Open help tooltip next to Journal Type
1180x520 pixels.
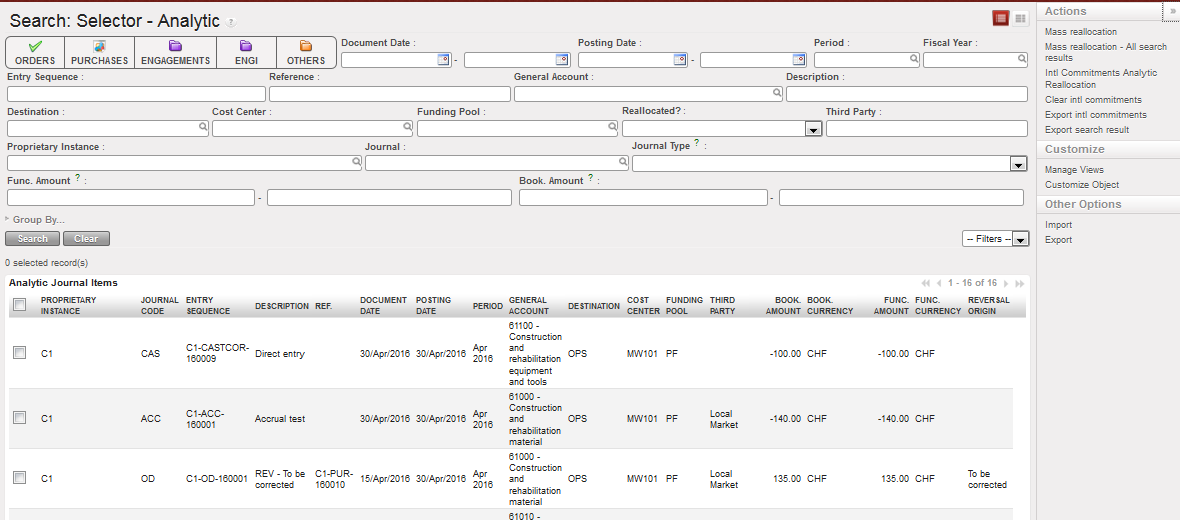pyautogui.click(x=696, y=145)
